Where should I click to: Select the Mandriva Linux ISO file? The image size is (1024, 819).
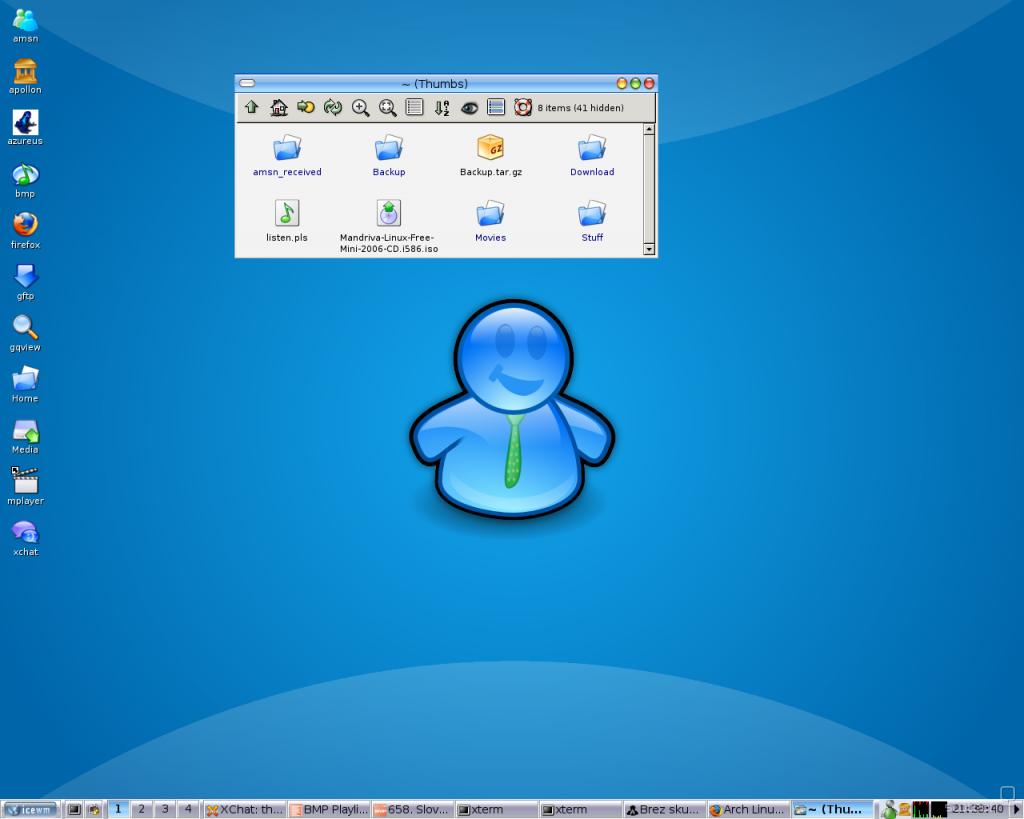(x=389, y=227)
